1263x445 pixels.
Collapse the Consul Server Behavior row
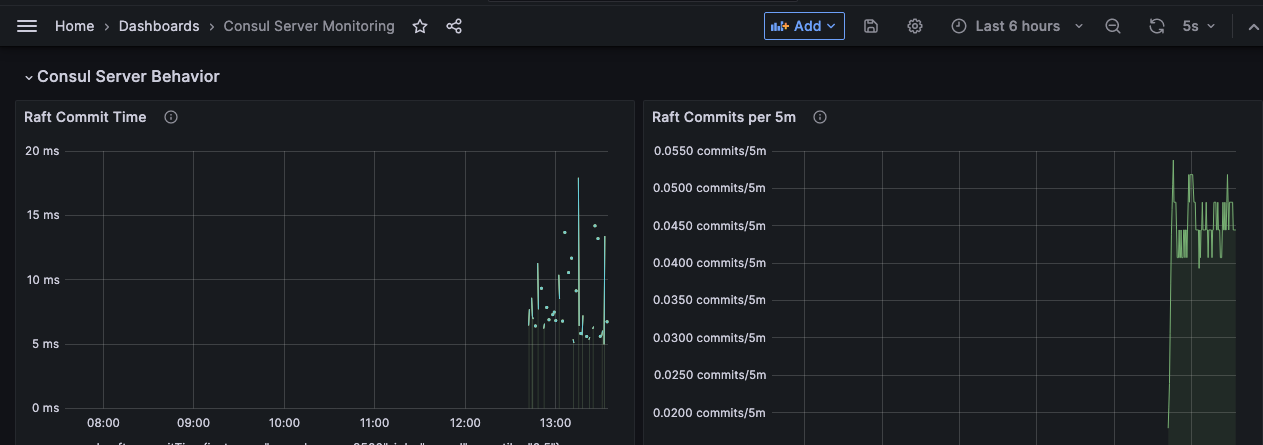pos(29,77)
